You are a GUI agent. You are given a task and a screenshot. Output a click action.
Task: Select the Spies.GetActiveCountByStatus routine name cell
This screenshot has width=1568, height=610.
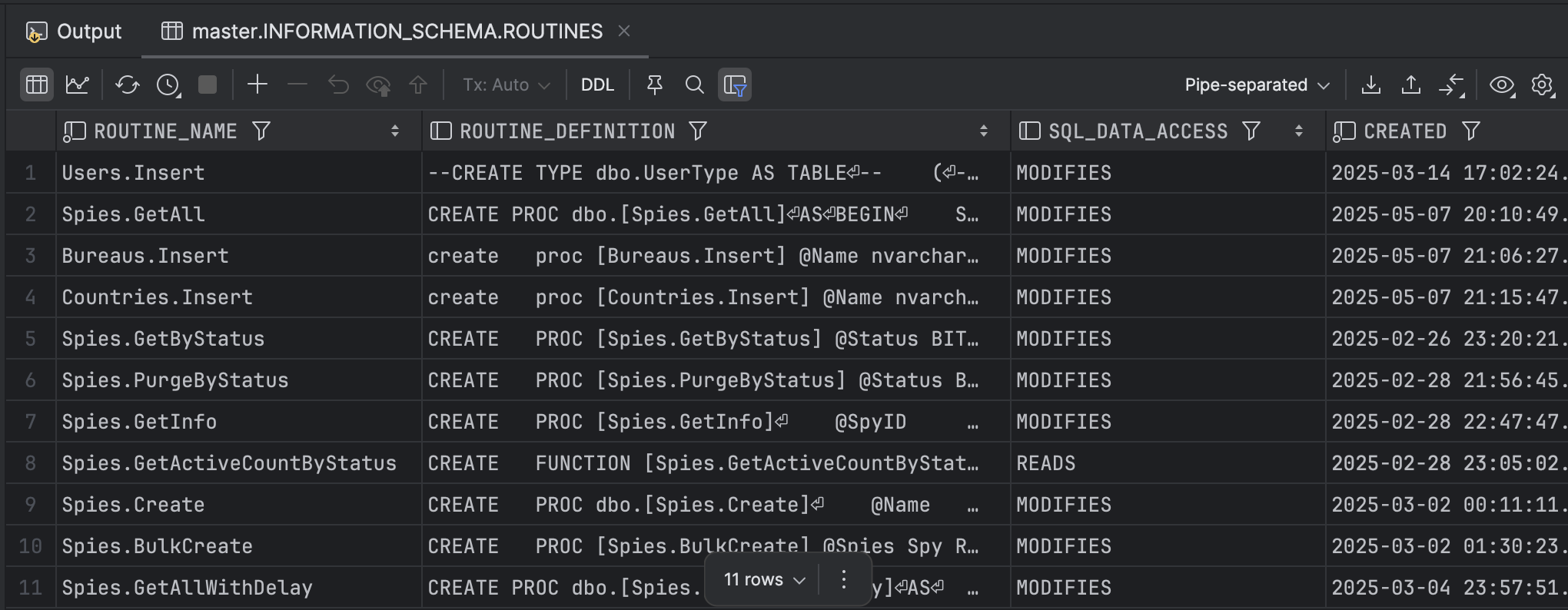(x=229, y=463)
